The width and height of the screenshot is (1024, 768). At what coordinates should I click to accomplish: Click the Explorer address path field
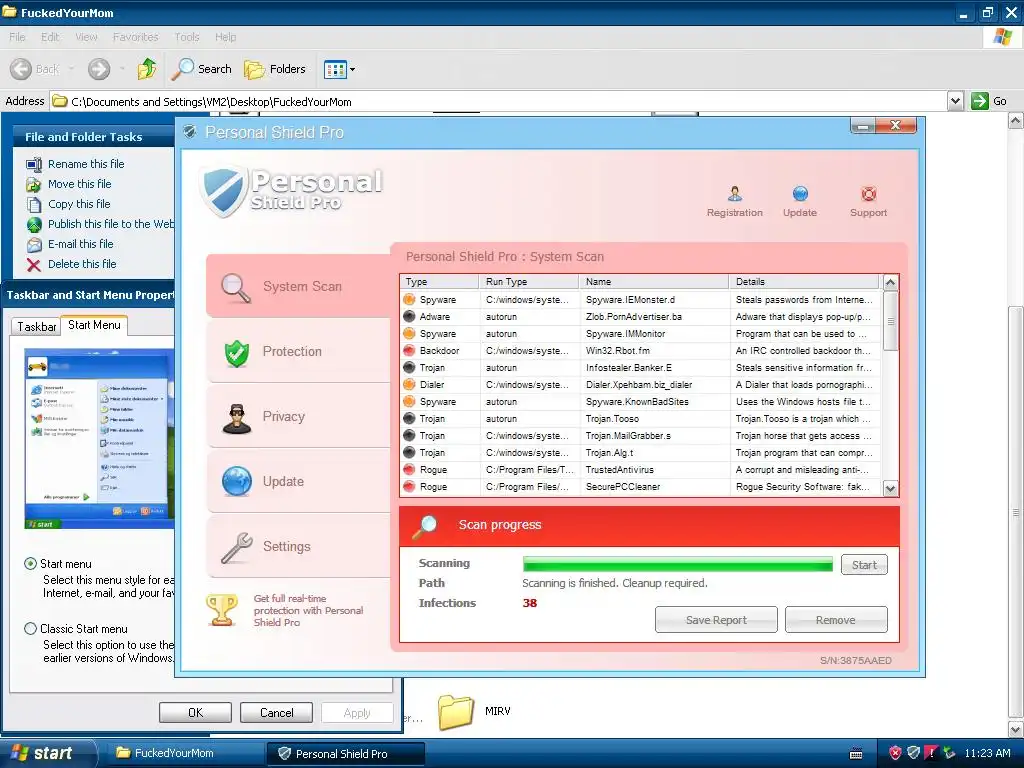(500, 101)
